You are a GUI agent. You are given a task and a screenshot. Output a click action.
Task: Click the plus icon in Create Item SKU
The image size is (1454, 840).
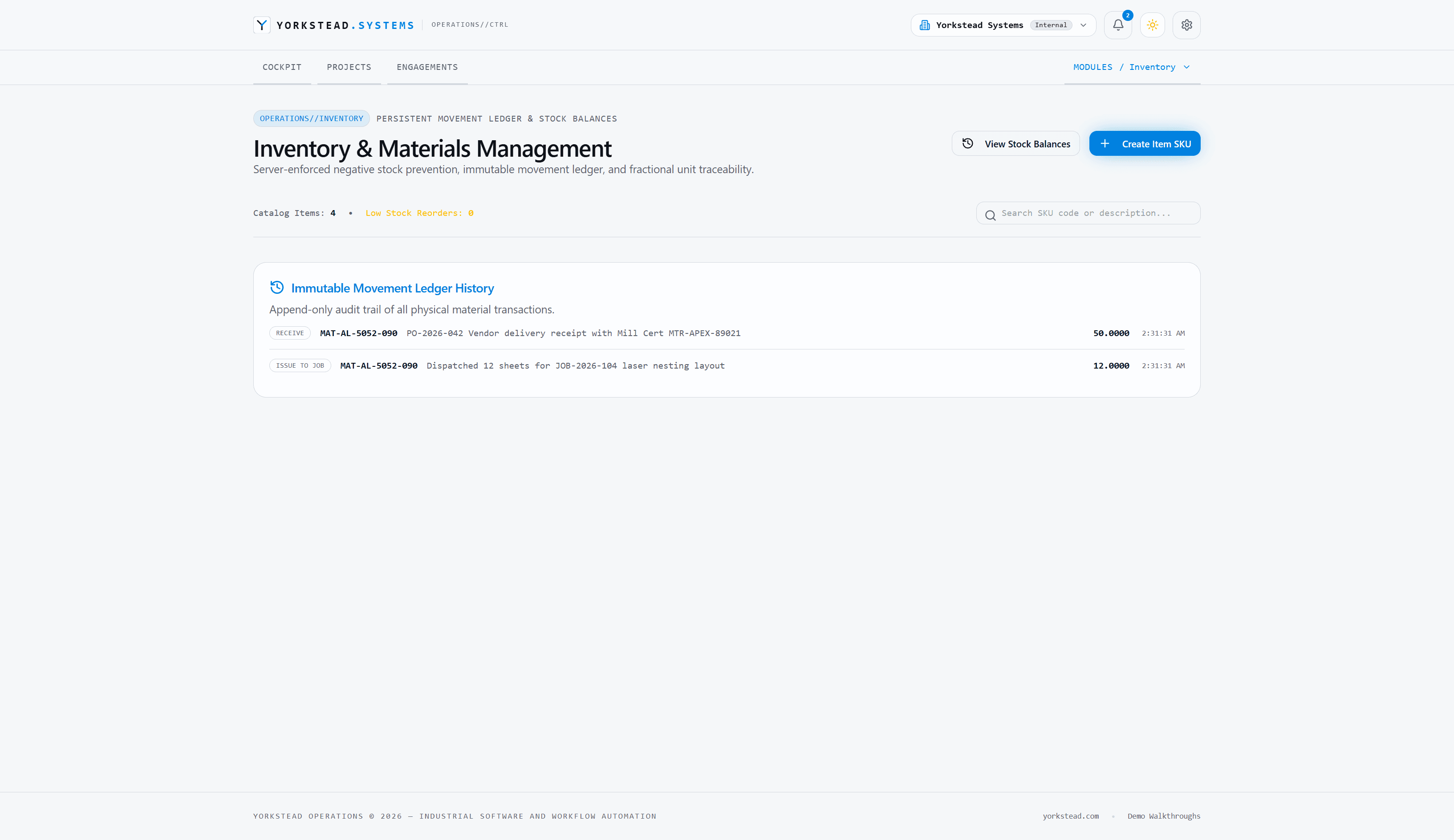(x=1105, y=144)
